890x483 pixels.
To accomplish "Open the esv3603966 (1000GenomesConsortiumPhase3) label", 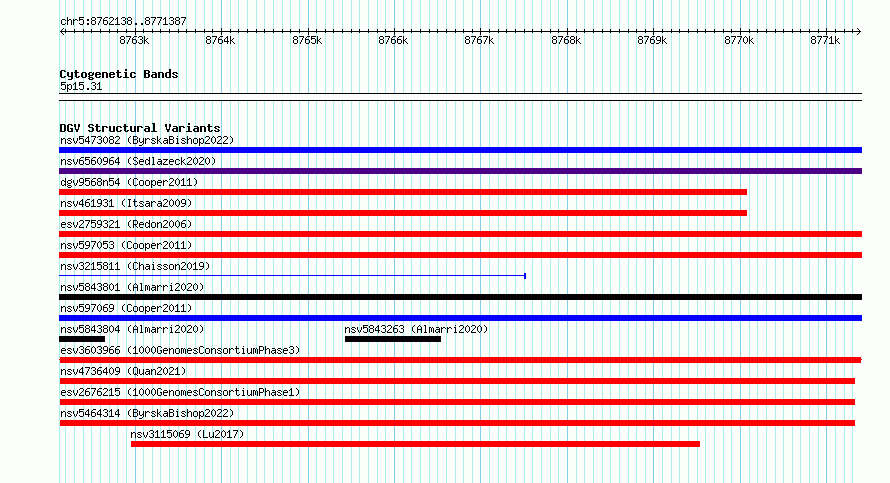I will tap(180, 350).
